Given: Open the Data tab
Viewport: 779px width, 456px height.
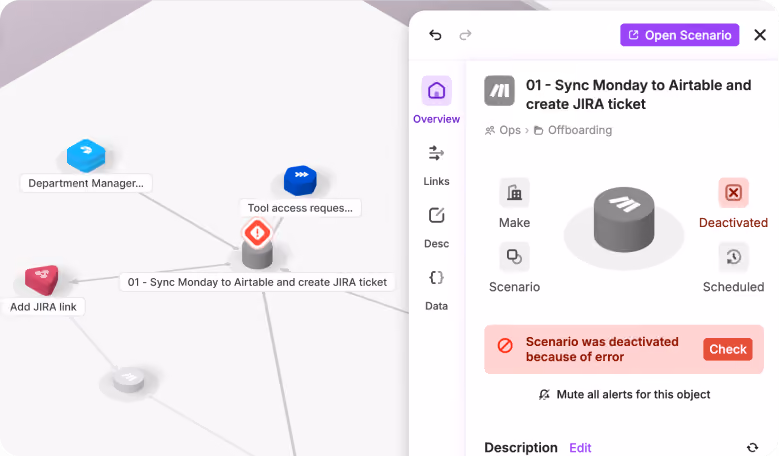Looking at the screenshot, I should pos(436,290).
